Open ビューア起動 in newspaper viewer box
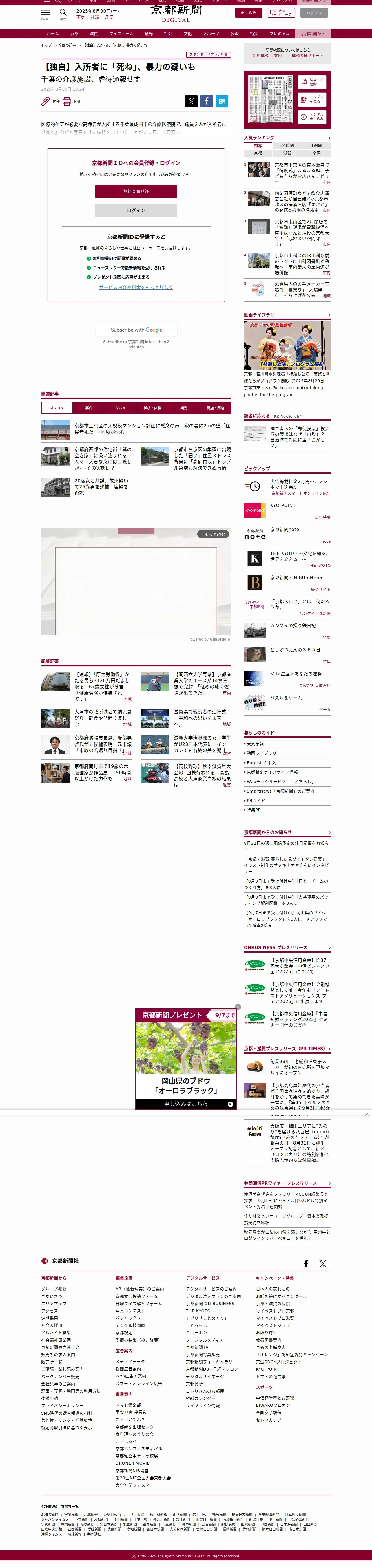372x1568 pixels. (x=313, y=82)
